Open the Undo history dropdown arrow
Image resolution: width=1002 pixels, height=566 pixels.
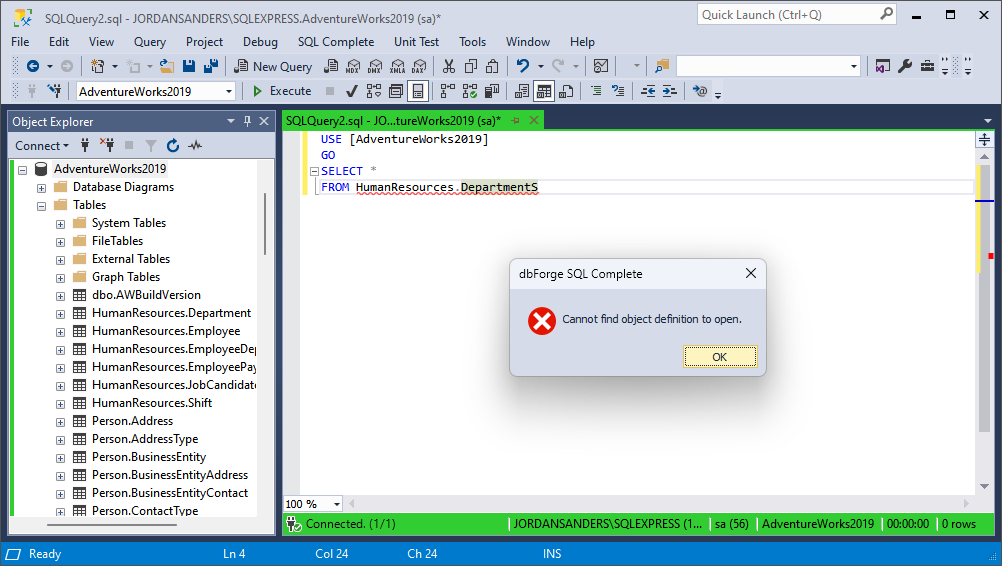pyautogui.click(x=541, y=66)
